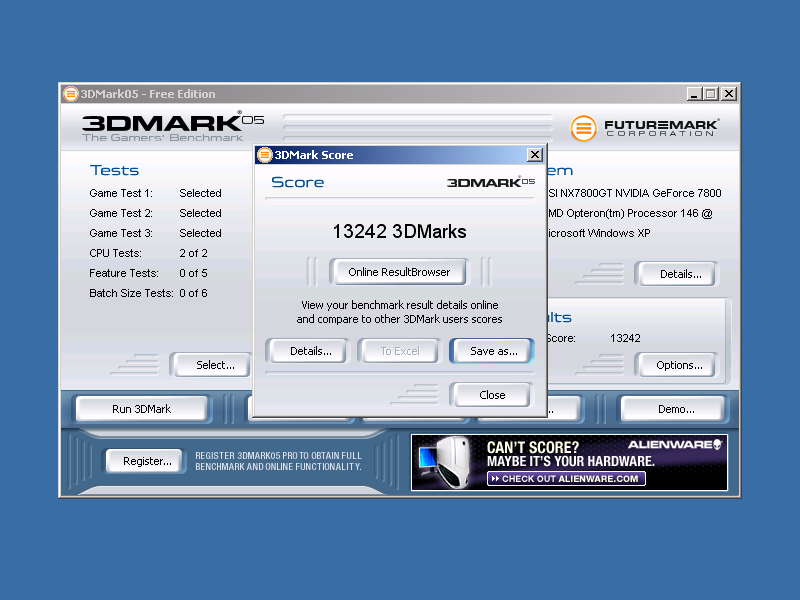Click 'View your benchmark result details online' text
Viewport: 800px width, 600px height.
click(399, 305)
